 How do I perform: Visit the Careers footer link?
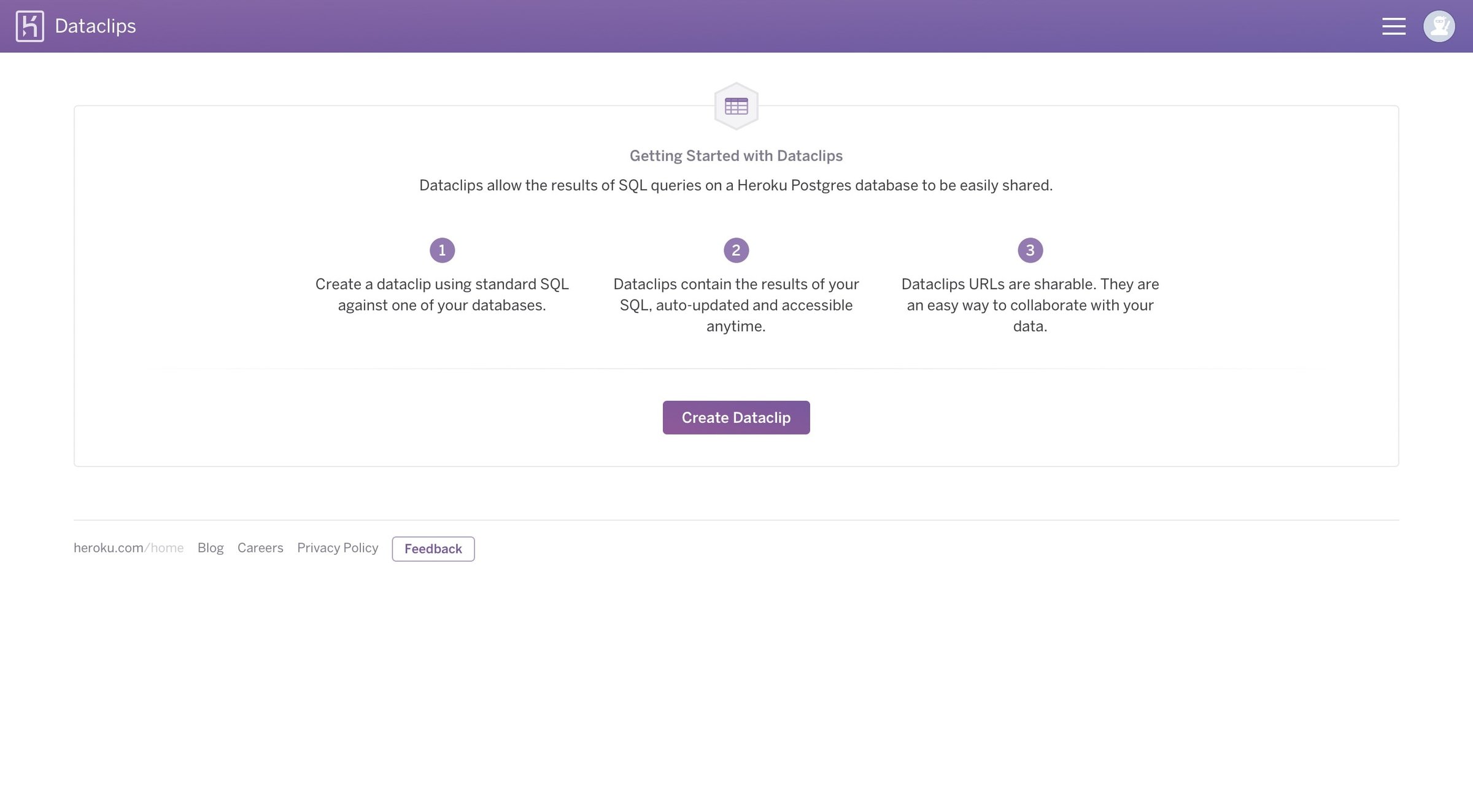(x=260, y=547)
